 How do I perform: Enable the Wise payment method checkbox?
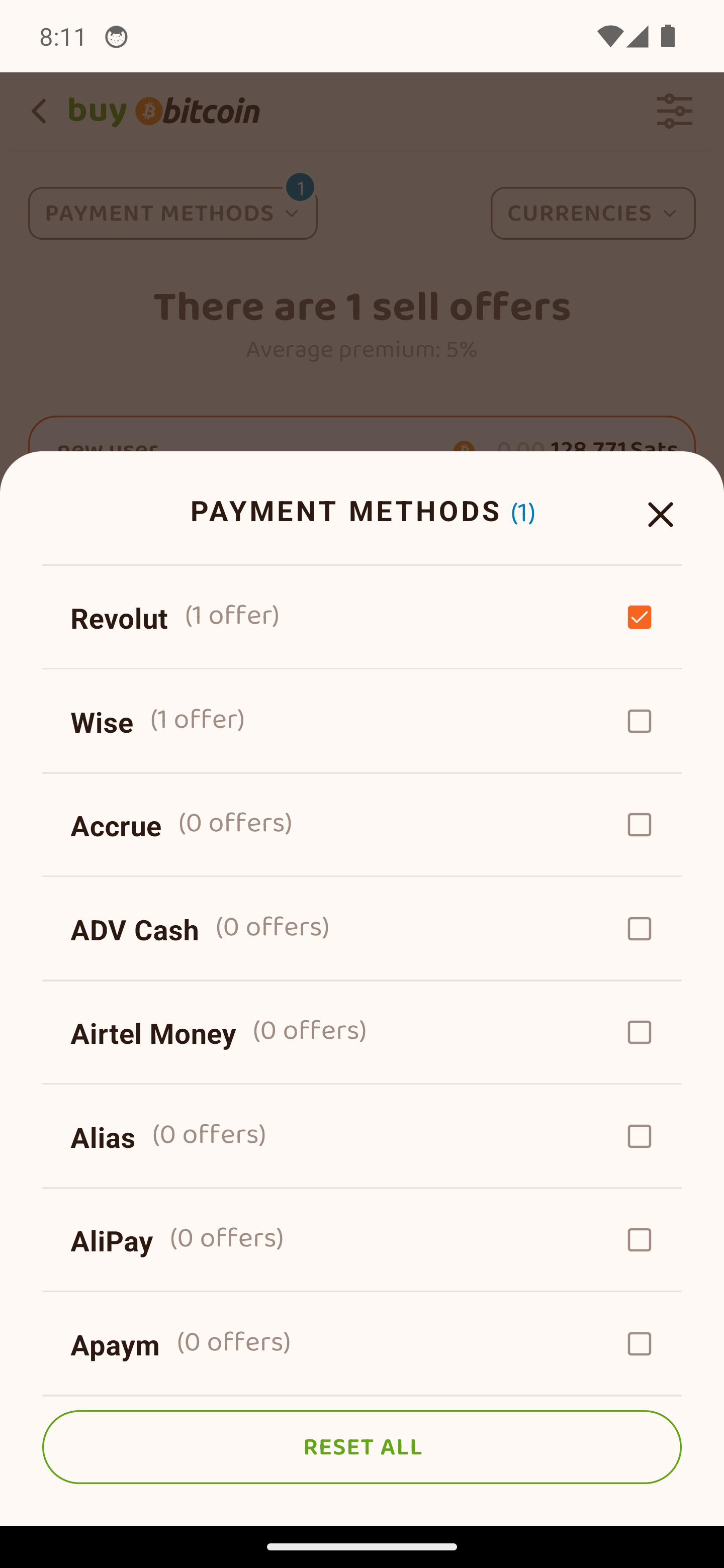pos(639,721)
